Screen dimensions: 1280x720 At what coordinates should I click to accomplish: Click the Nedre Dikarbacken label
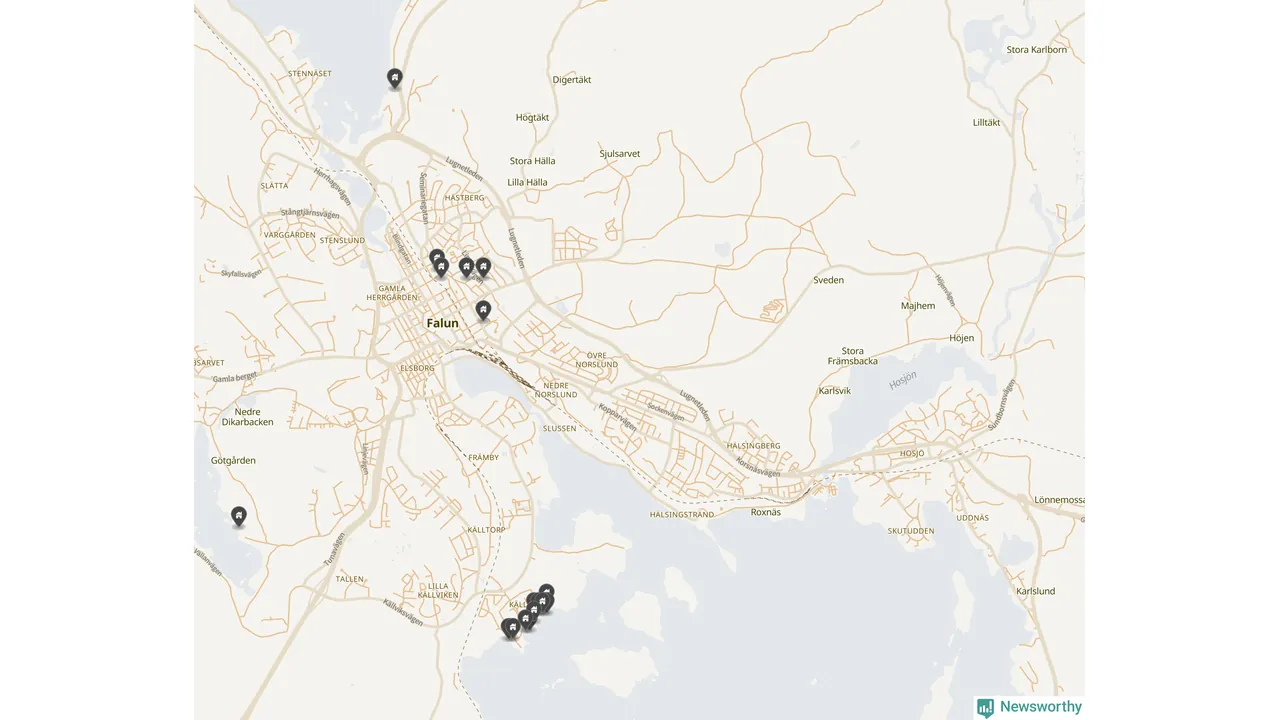pyautogui.click(x=247, y=417)
